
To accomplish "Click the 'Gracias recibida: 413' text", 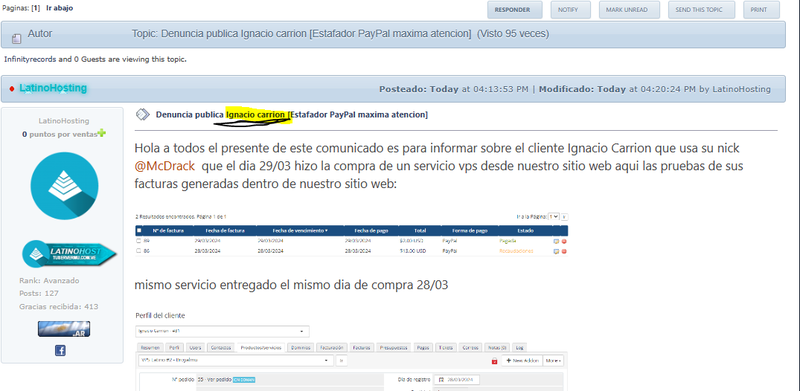I will pyautogui.click(x=59, y=307).
